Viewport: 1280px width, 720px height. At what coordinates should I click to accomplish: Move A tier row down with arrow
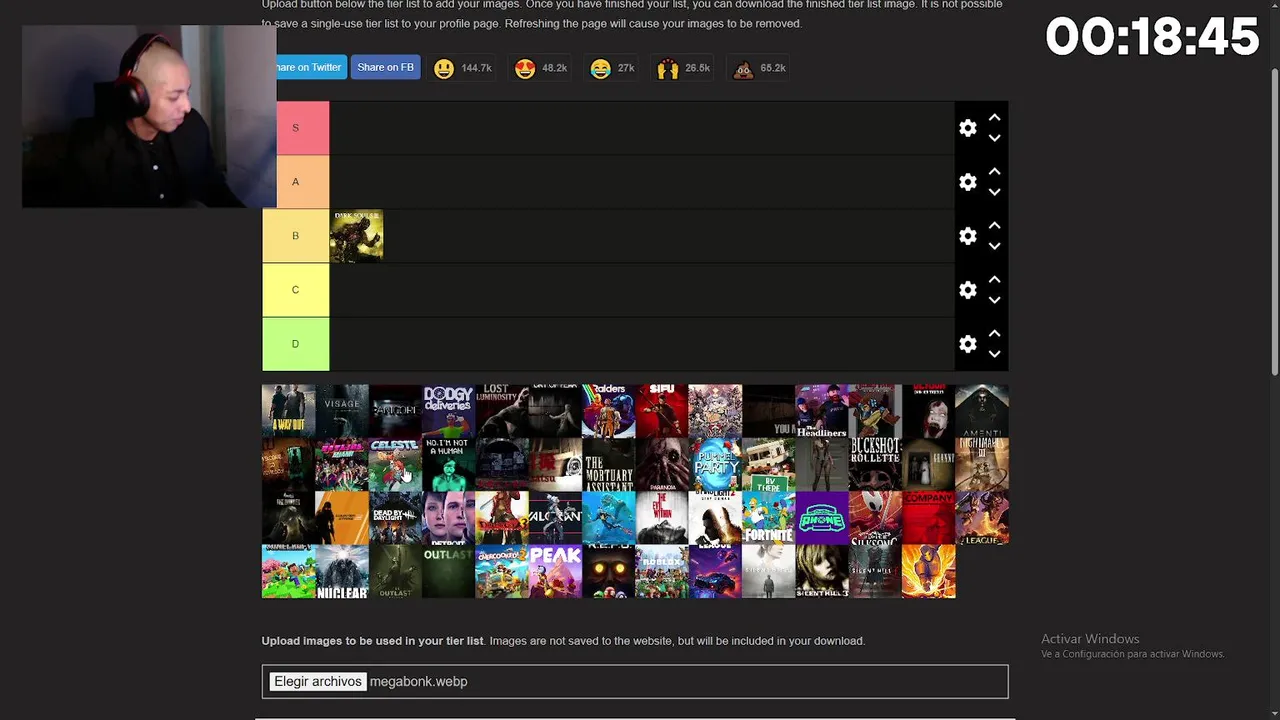tap(994, 192)
